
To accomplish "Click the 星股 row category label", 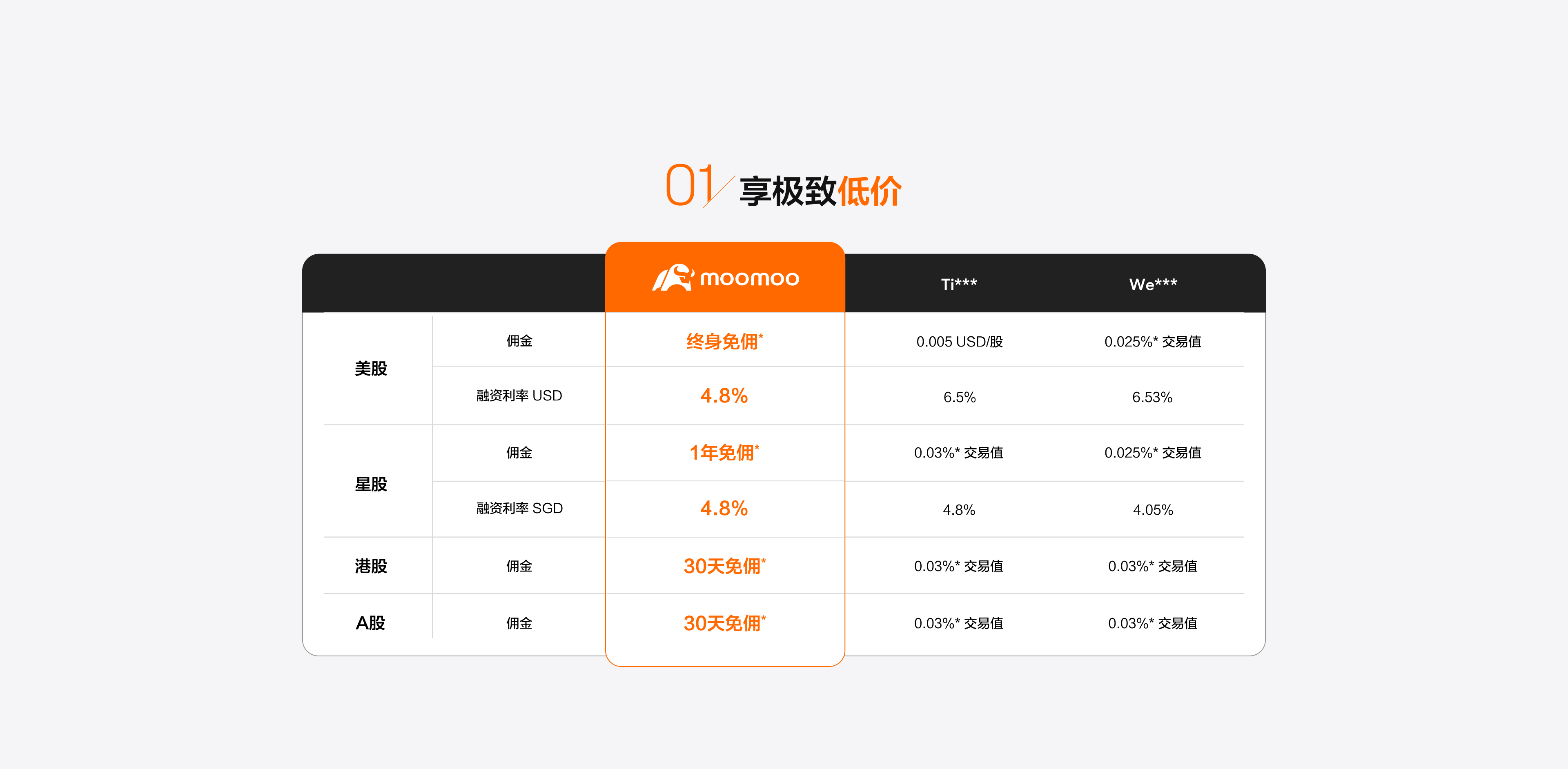I will click(x=371, y=484).
